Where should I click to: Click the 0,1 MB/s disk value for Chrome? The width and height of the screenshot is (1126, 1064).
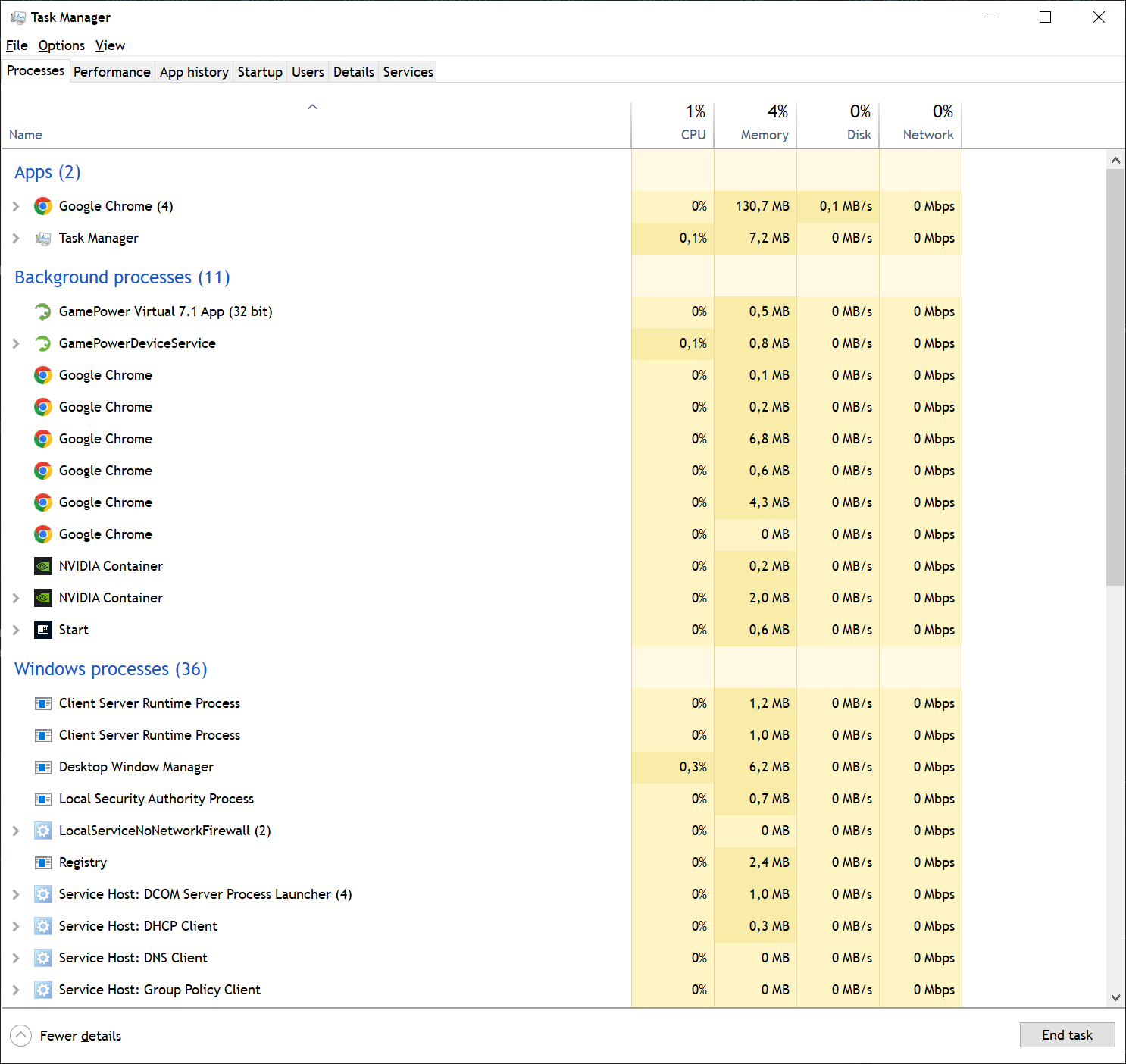click(838, 206)
